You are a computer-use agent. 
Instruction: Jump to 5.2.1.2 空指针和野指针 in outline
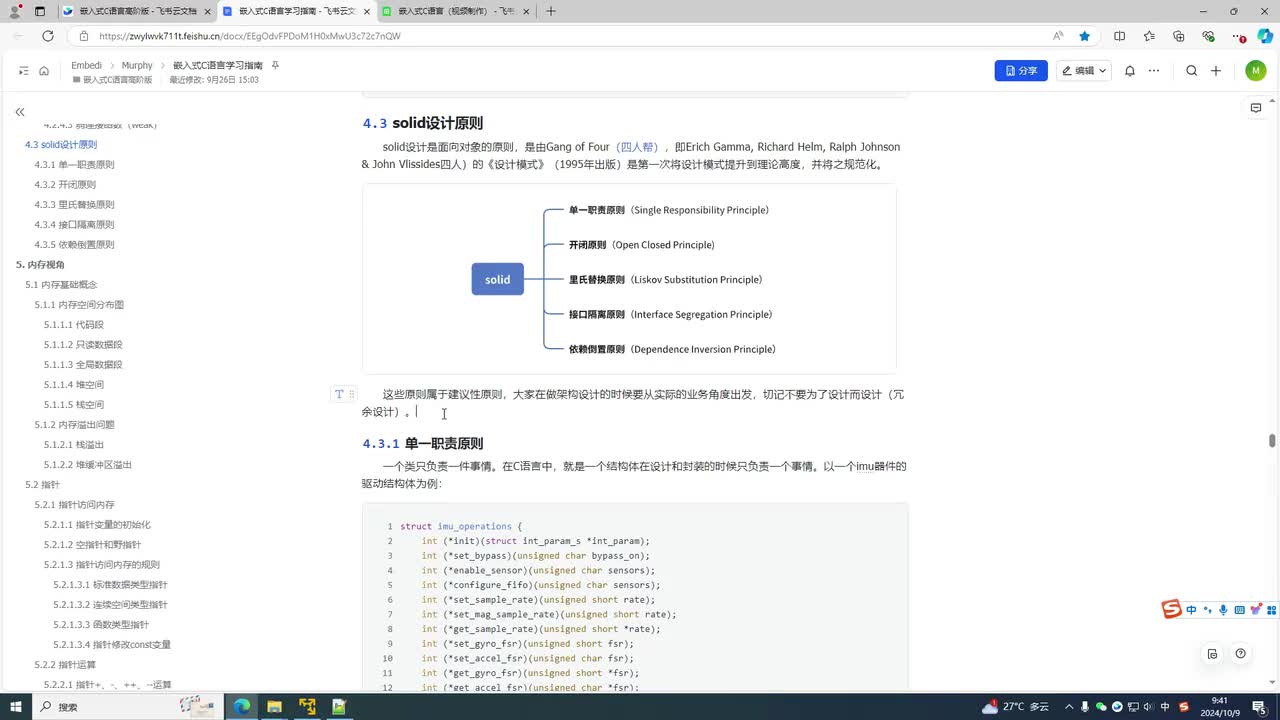tap(92, 545)
